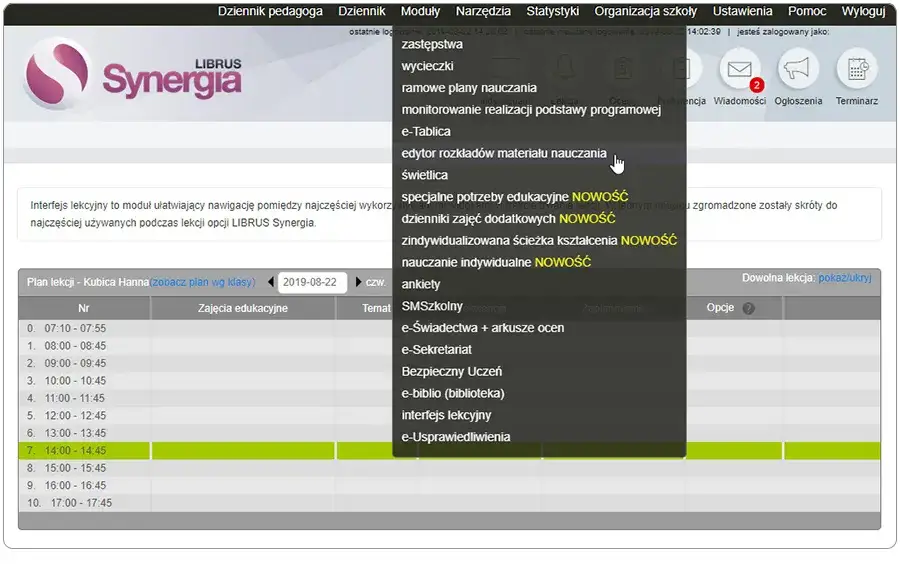Click Wyloguj to log out
This screenshot has width=900, height=564.
pos(863,11)
